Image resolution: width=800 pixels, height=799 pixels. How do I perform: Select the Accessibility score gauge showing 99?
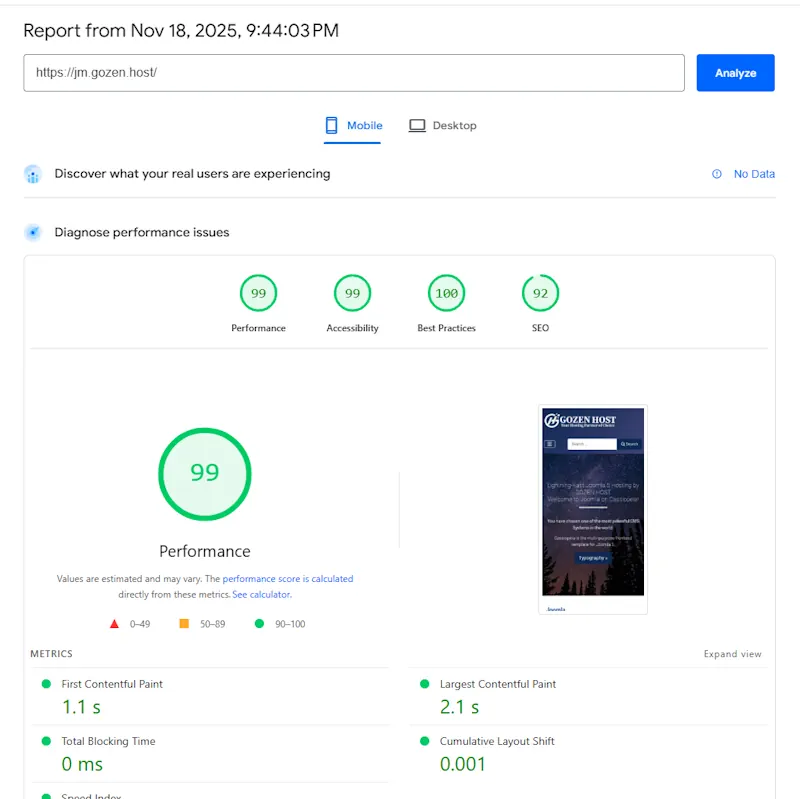click(352, 293)
